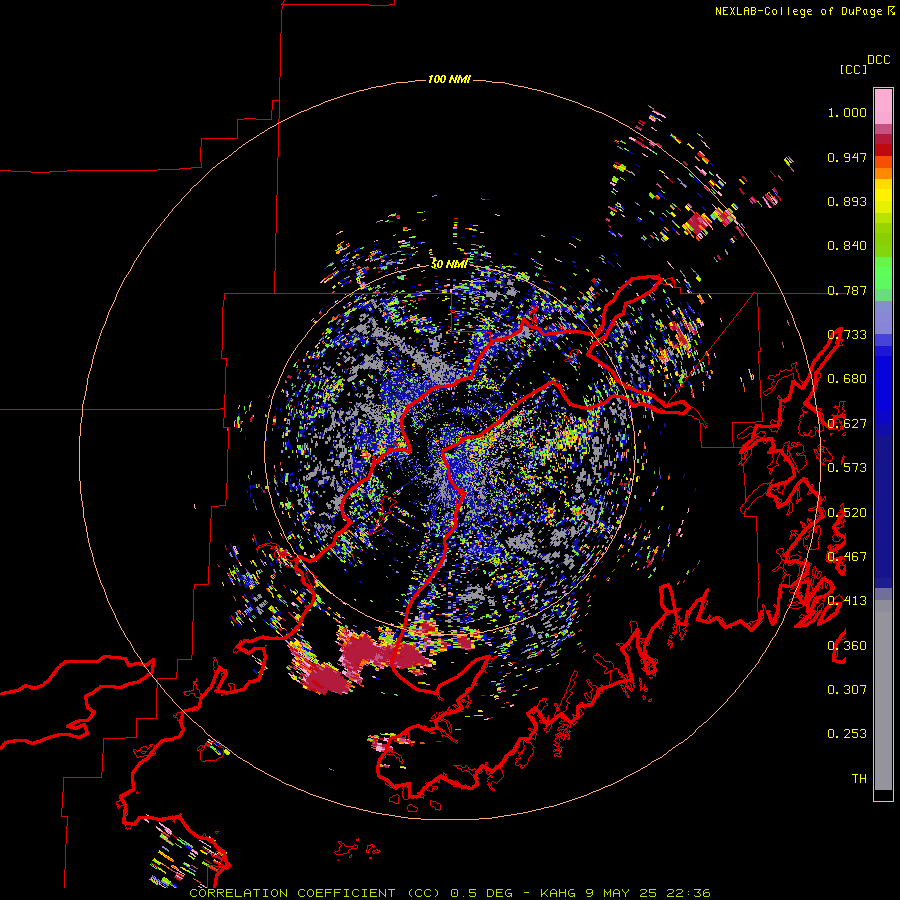Viewport: 900px width, 900px height.
Task: Pick the gray color bar segment
Action: (883, 695)
